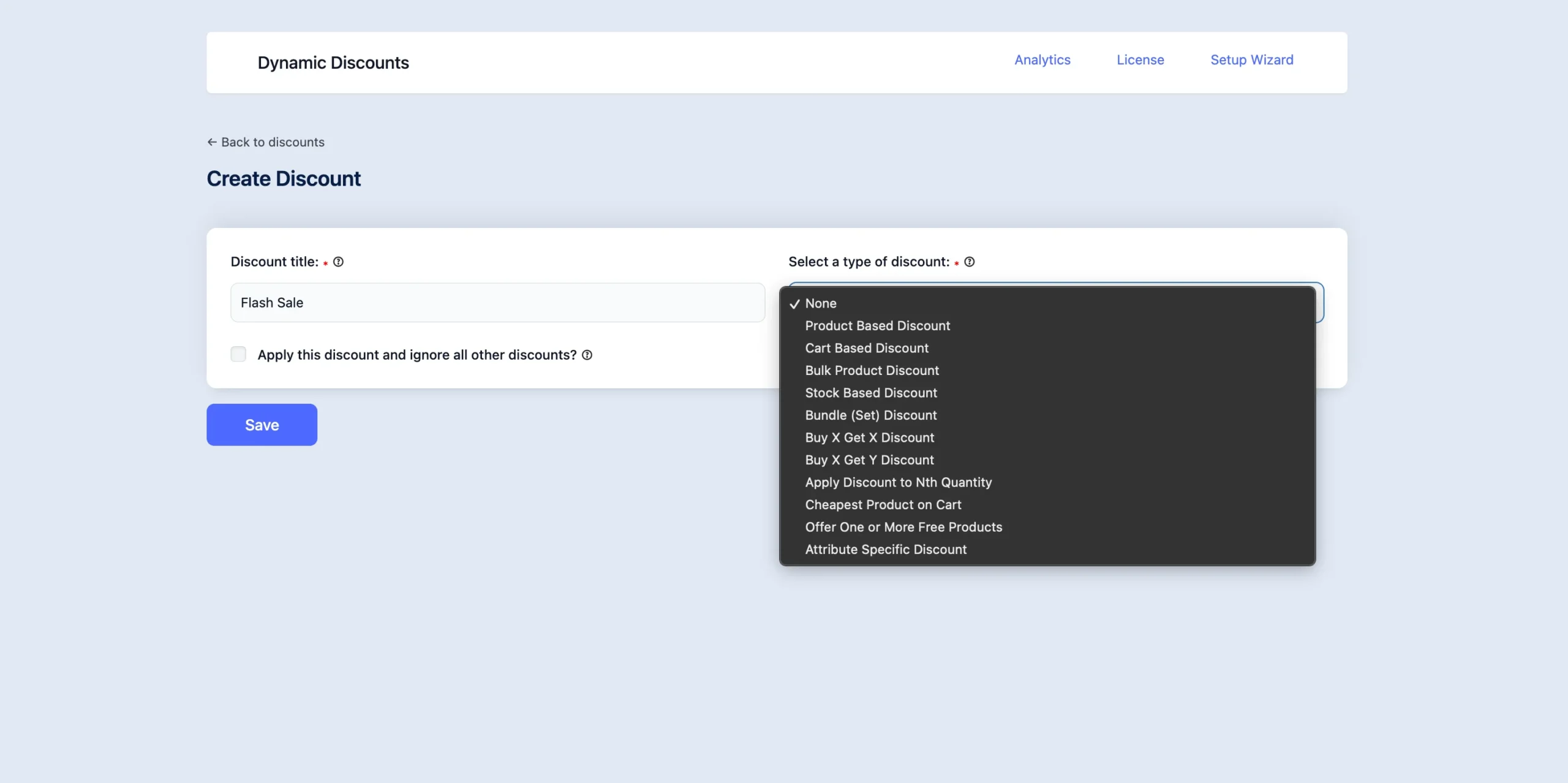1568x783 pixels.
Task: Select Attribute Specific Discount option
Action: click(x=886, y=550)
